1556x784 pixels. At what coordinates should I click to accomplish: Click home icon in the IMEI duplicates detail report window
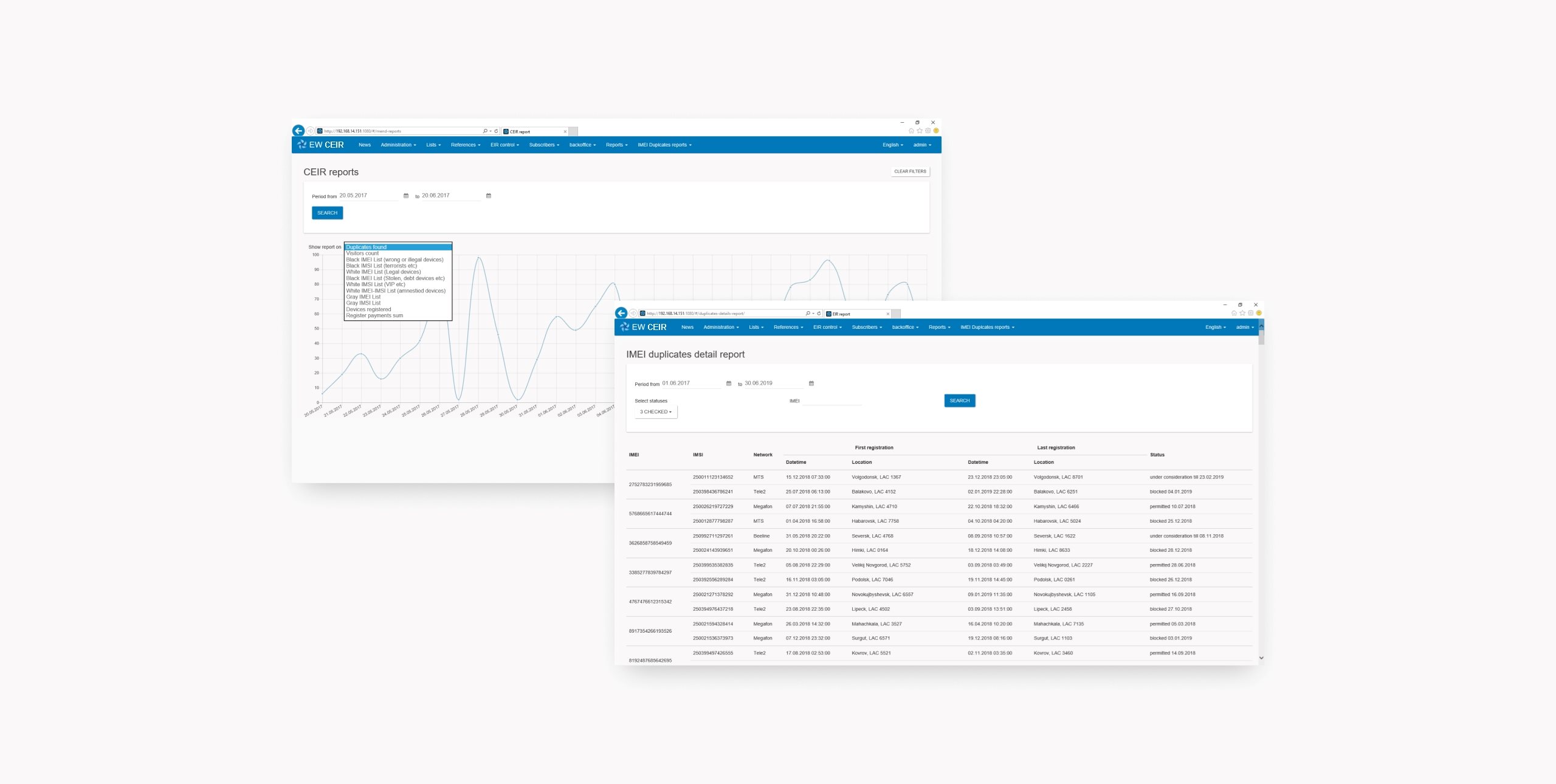[x=1234, y=313]
